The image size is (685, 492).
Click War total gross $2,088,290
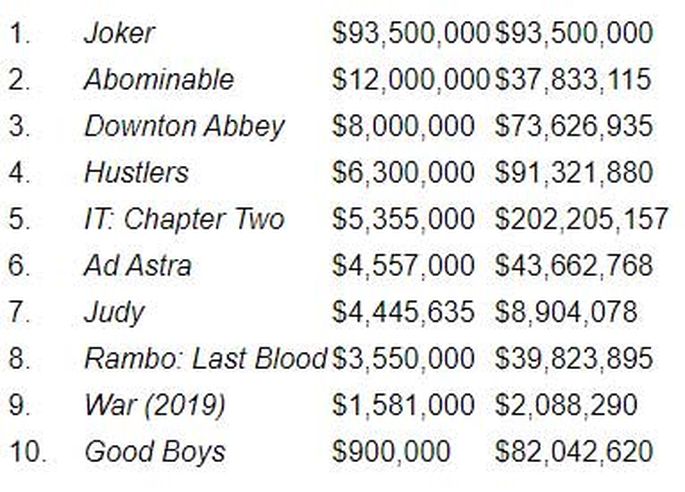click(566, 405)
